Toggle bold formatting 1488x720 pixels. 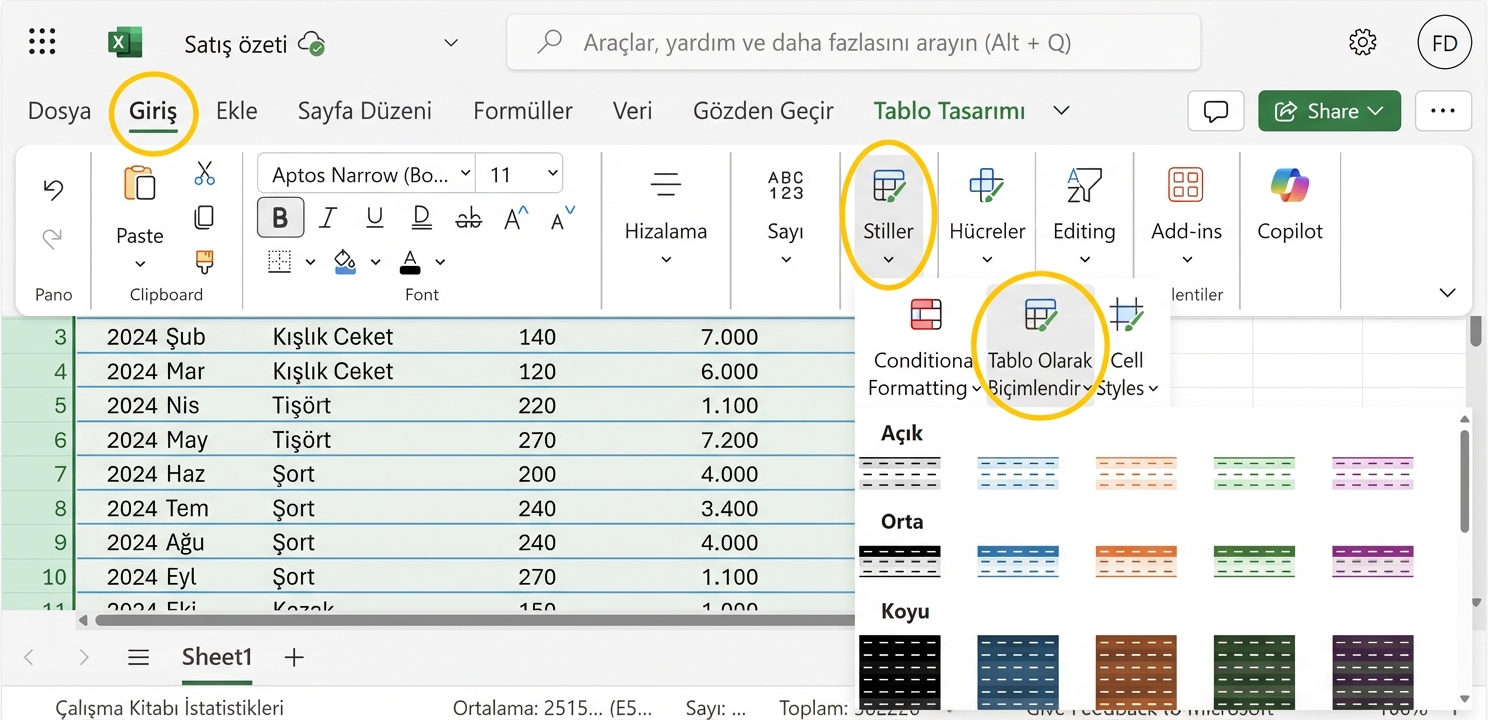point(280,217)
